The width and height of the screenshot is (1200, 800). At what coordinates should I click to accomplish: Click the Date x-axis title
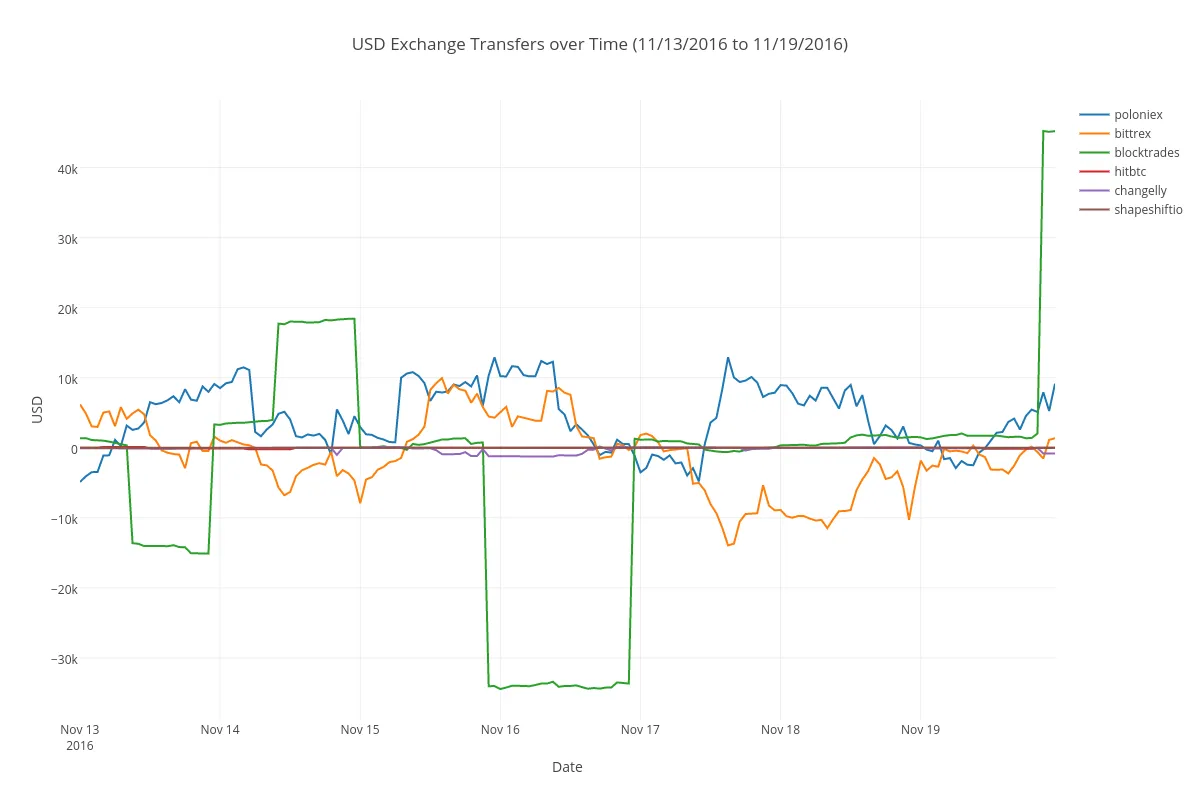567,767
